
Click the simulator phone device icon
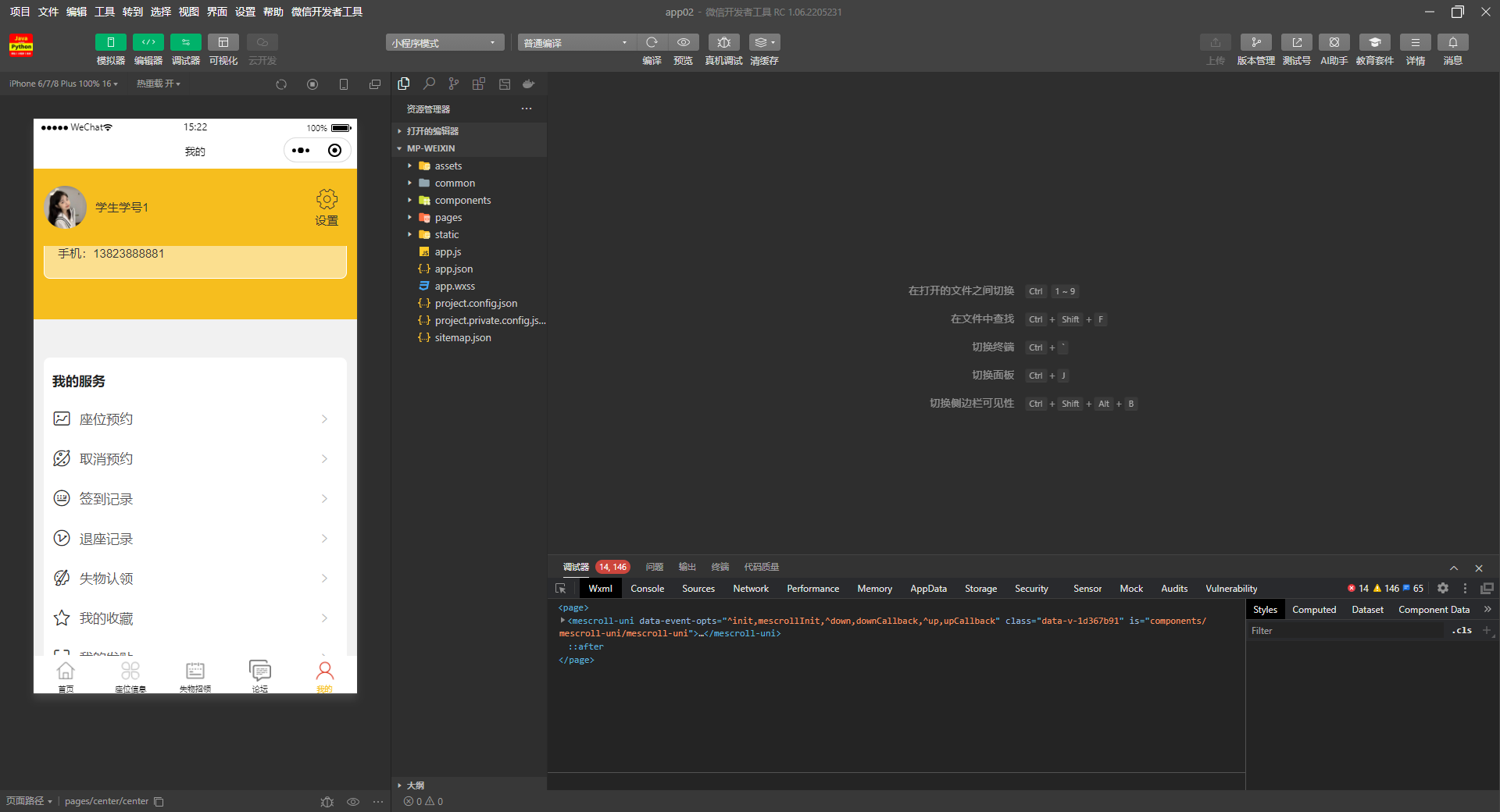pyautogui.click(x=344, y=84)
